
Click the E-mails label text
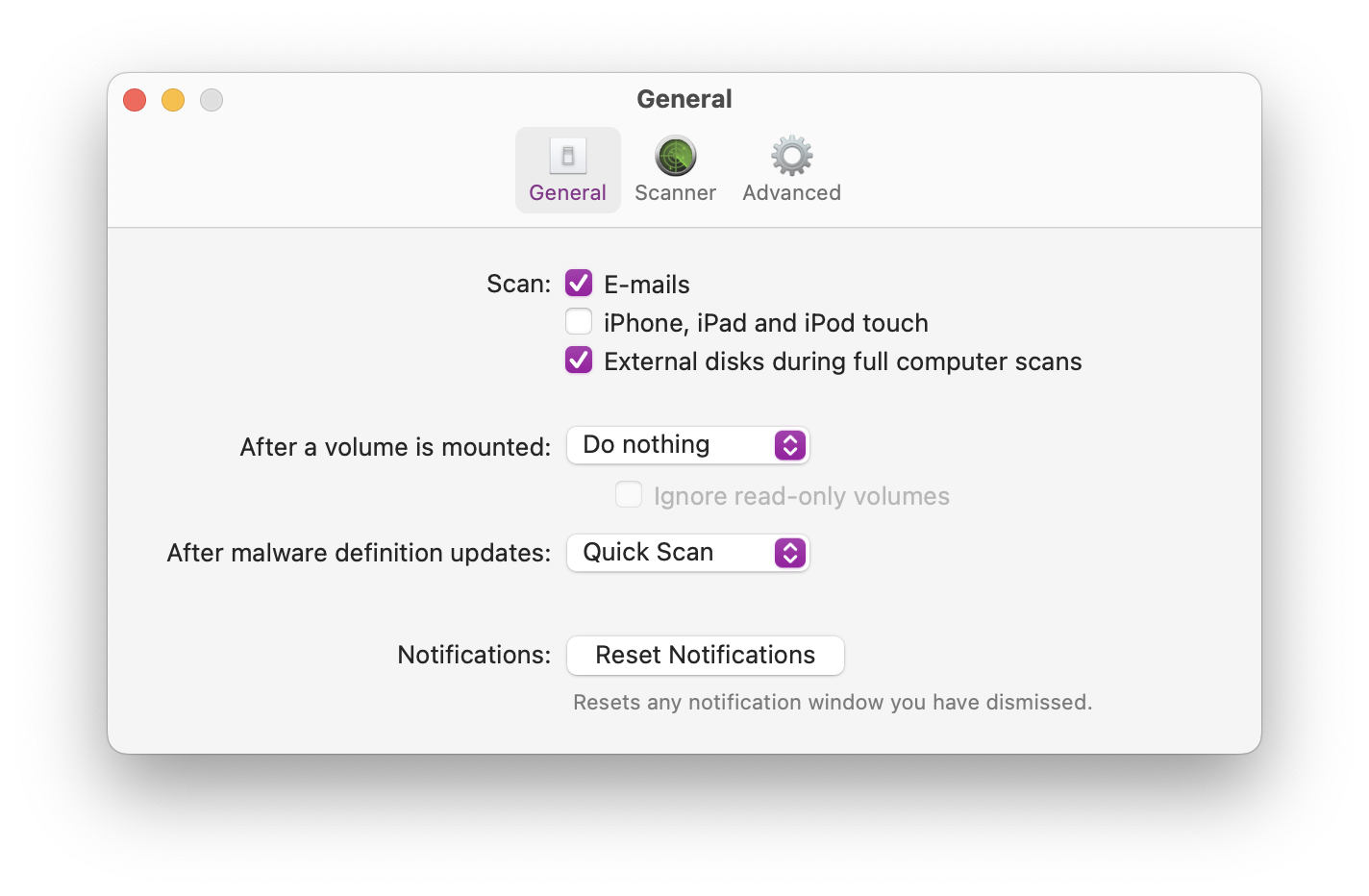647,285
